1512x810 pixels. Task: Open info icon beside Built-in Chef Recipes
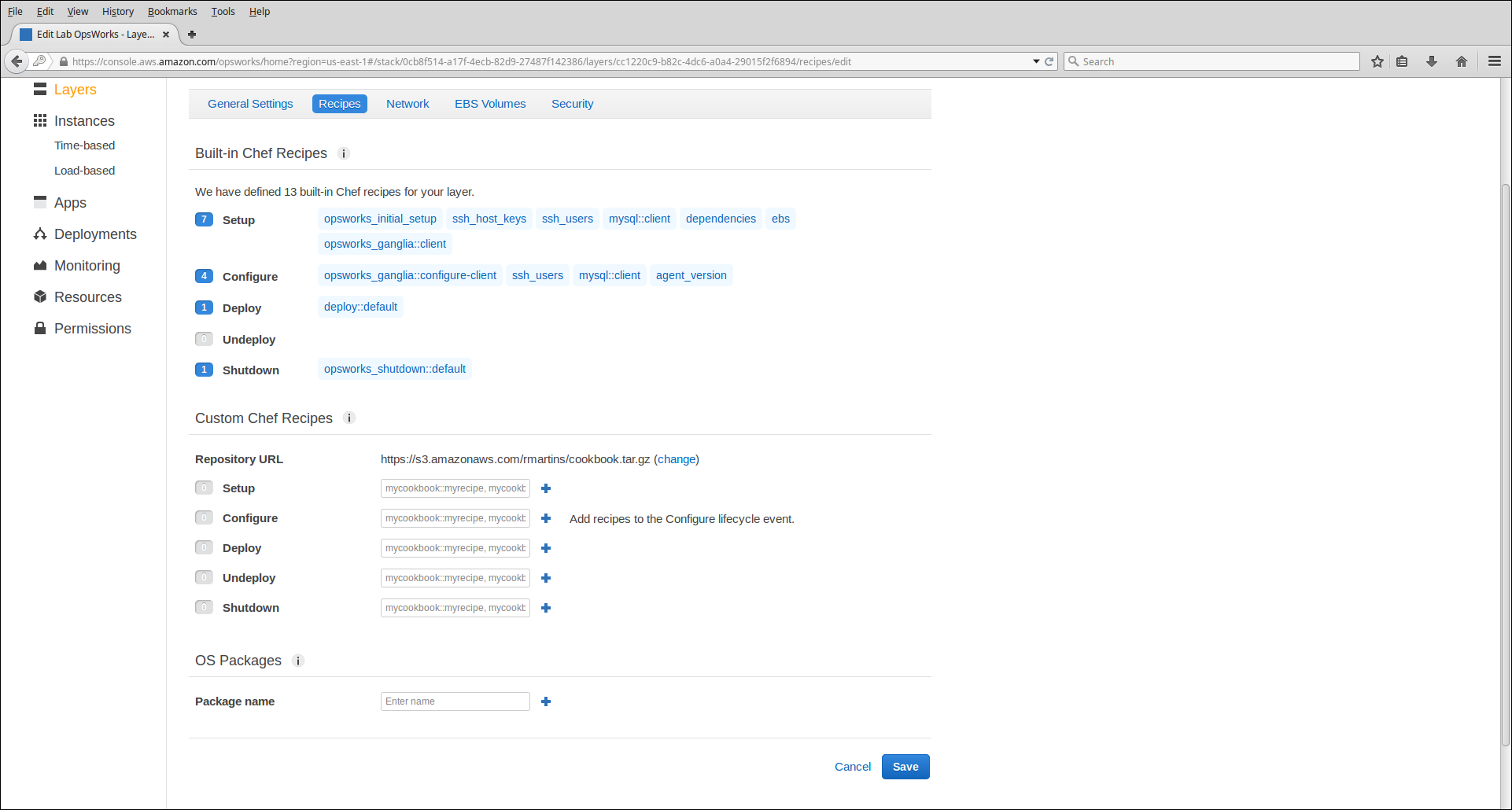344,154
